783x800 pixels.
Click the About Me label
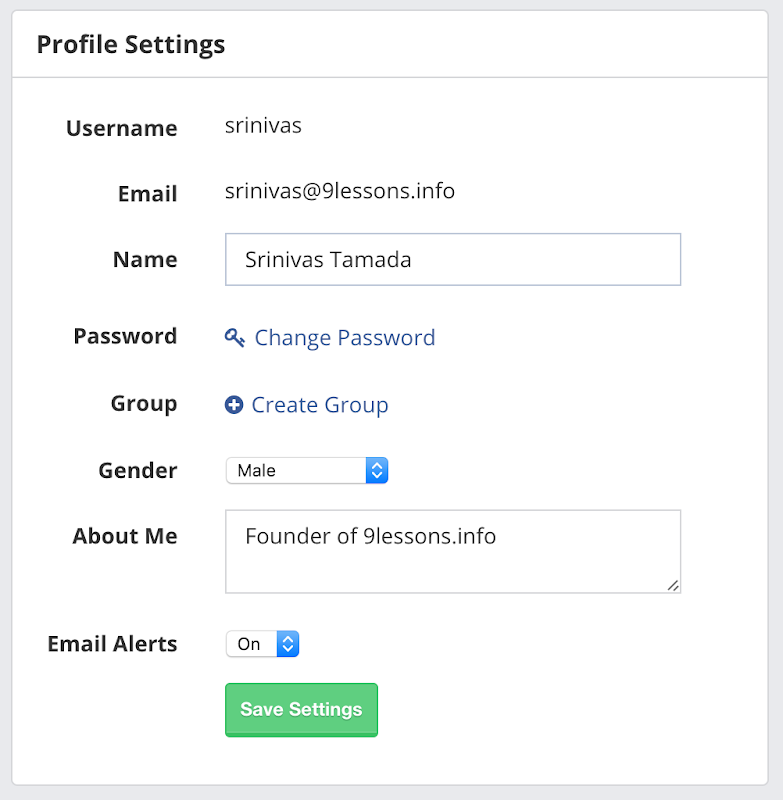point(125,536)
